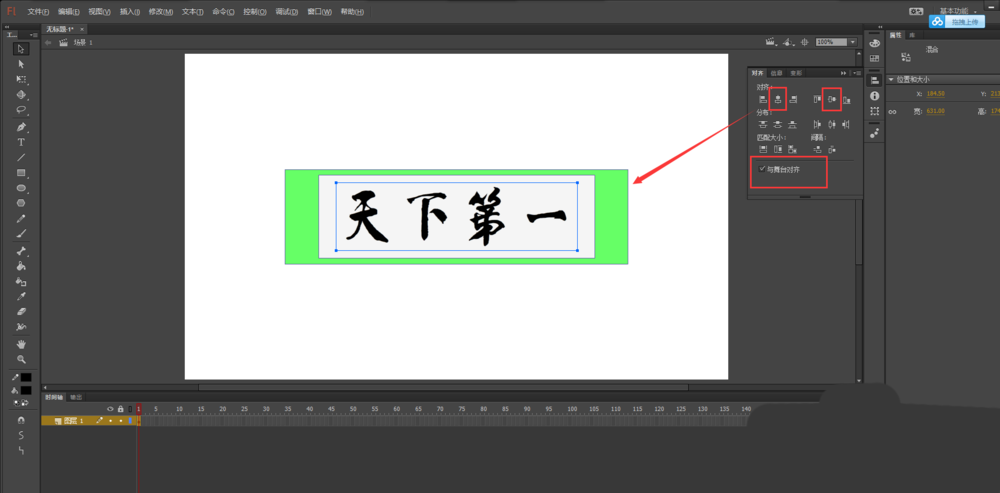
Task: Select the Eraser tool
Action: [x=21, y=312]
